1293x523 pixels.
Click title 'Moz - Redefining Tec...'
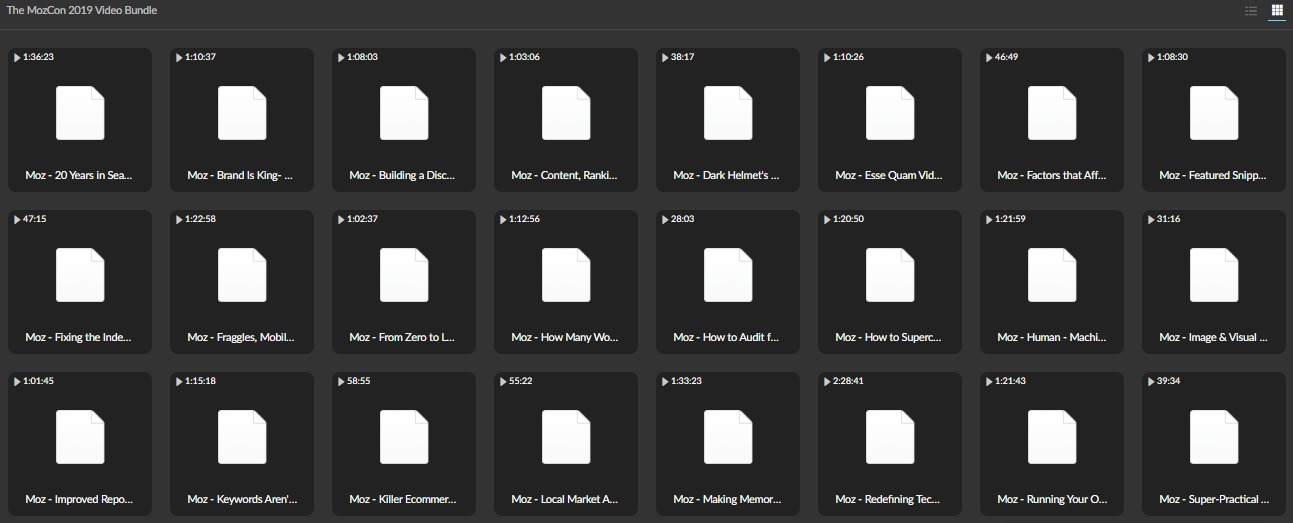[890, 499]
